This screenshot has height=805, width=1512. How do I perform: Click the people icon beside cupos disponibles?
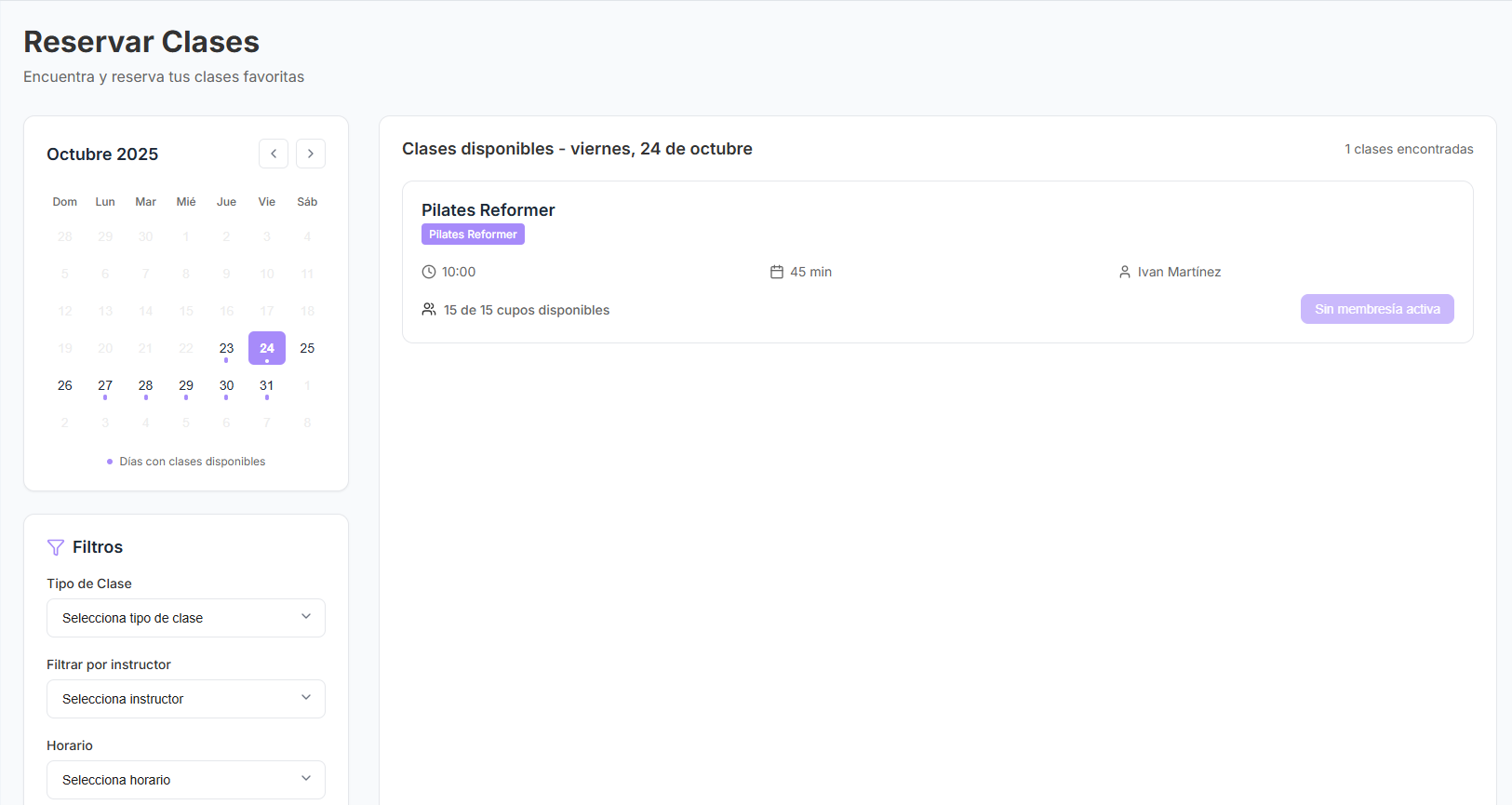(x=429, y=309)
